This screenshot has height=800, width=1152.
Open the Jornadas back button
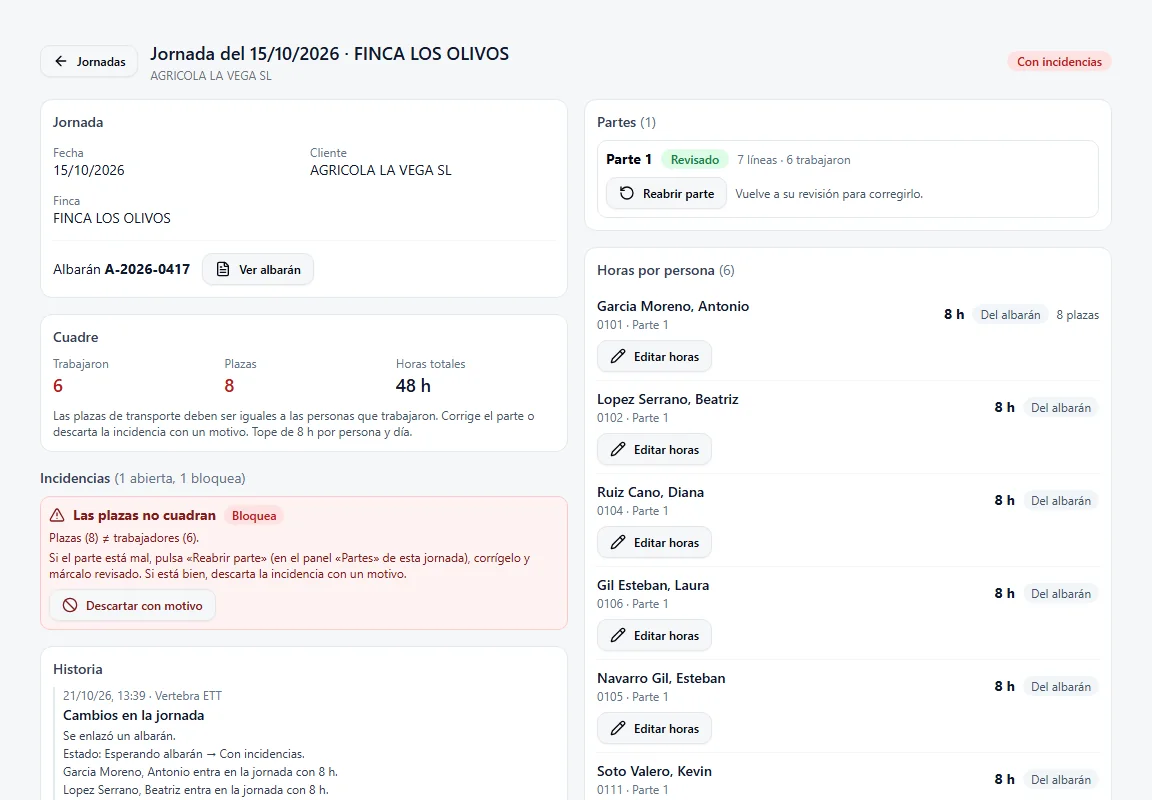click(x=89, y=62)
